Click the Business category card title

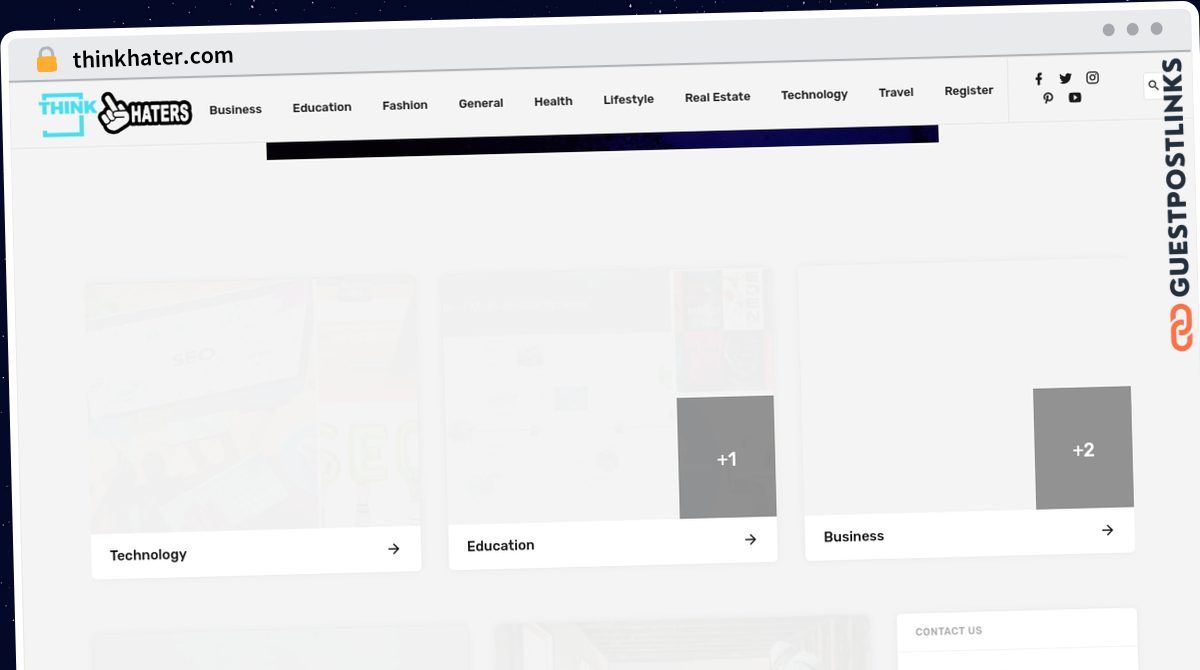854,537
